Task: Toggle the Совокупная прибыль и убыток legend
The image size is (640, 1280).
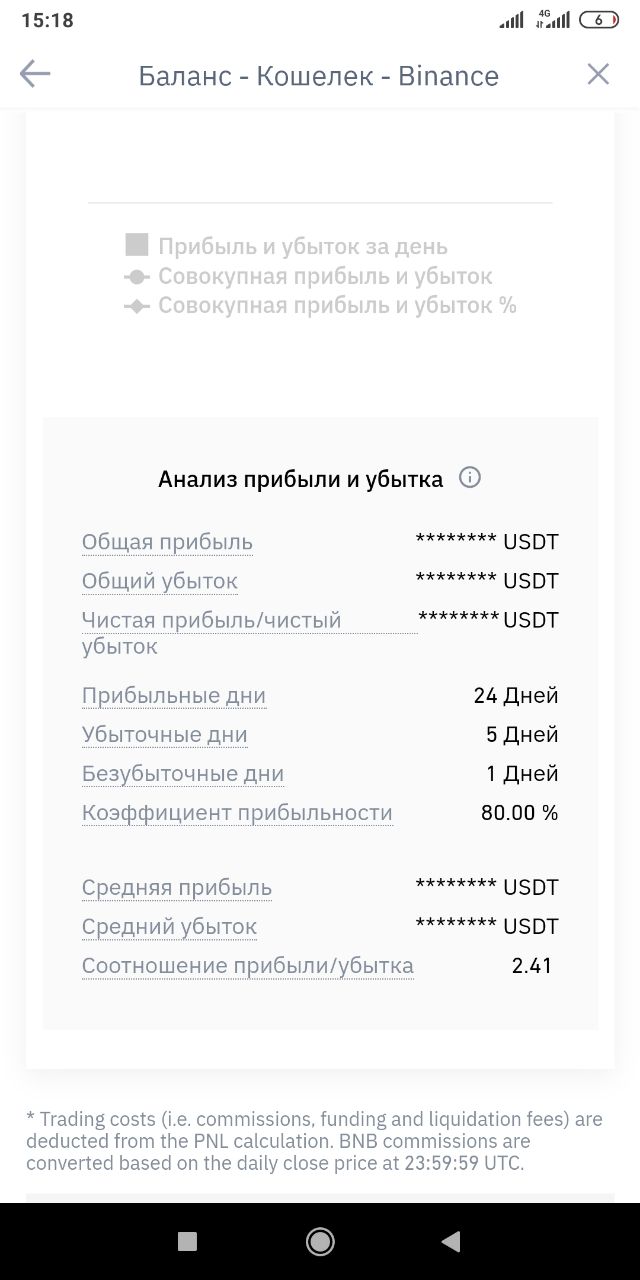Action: (309, 276)
